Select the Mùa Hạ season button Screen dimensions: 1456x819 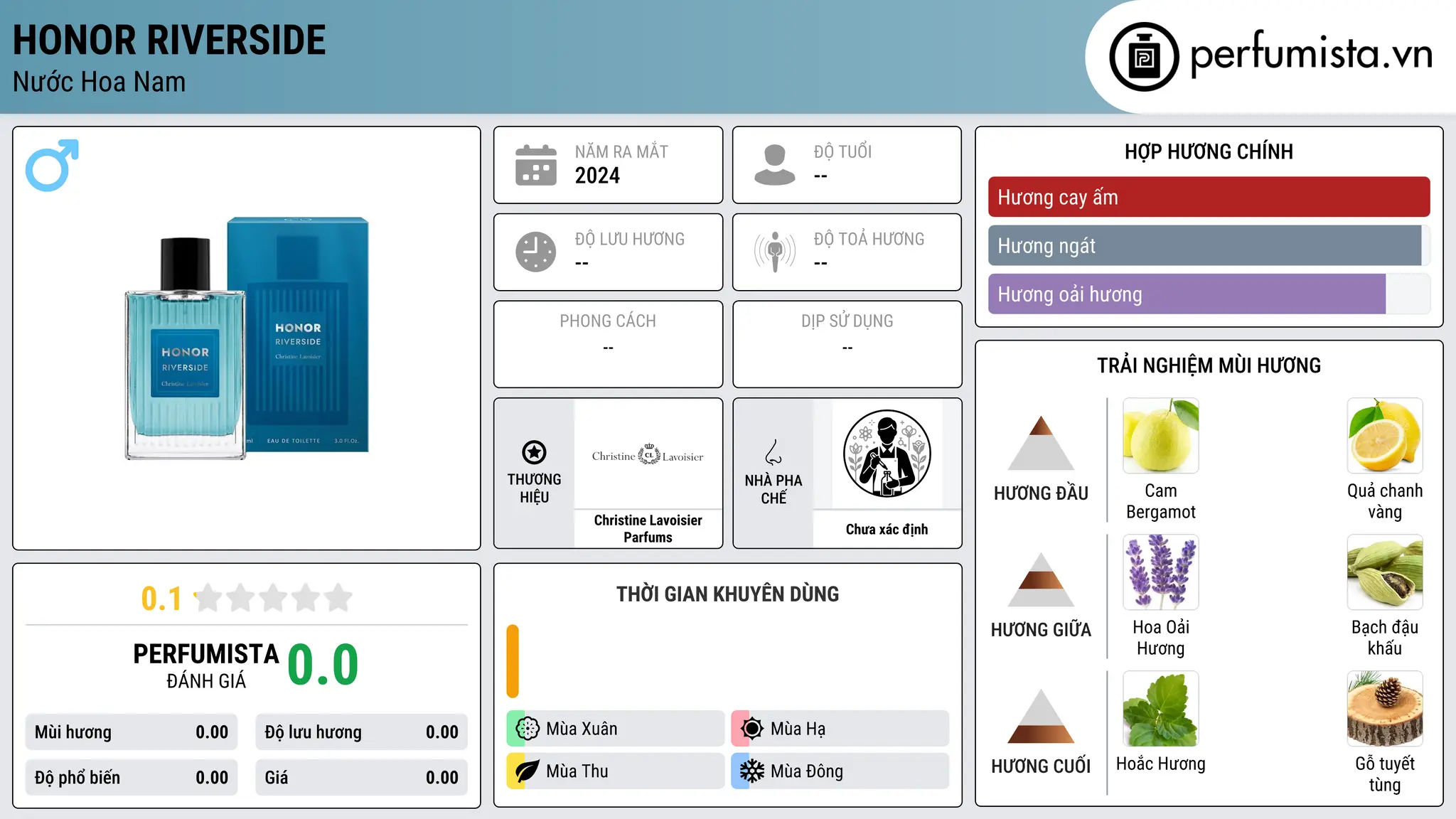coord(840,729)
